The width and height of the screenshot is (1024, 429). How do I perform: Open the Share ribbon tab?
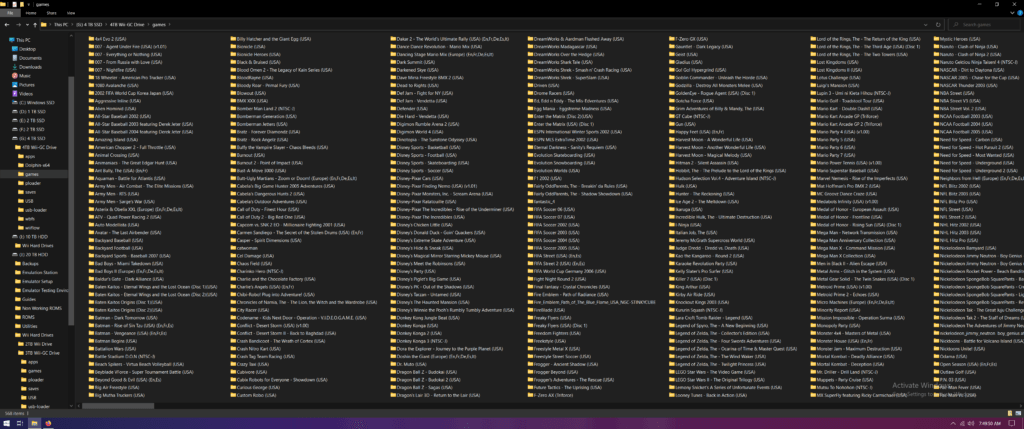coord(51,13)
